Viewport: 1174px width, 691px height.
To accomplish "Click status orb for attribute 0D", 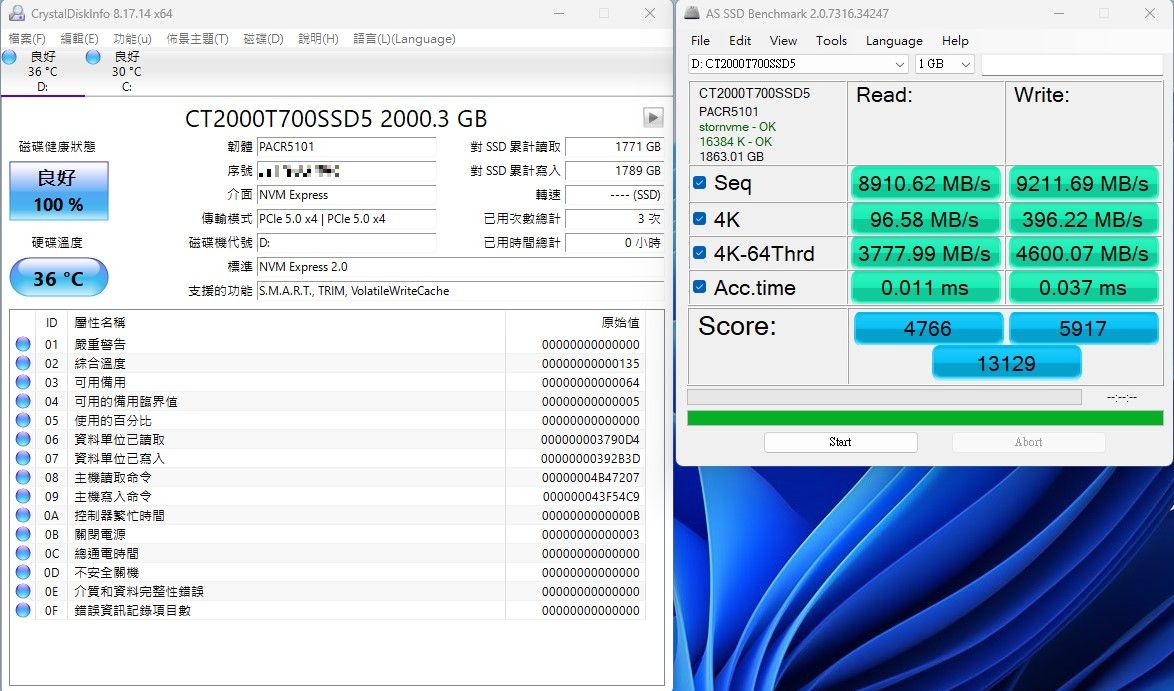I will click(23, 572).
